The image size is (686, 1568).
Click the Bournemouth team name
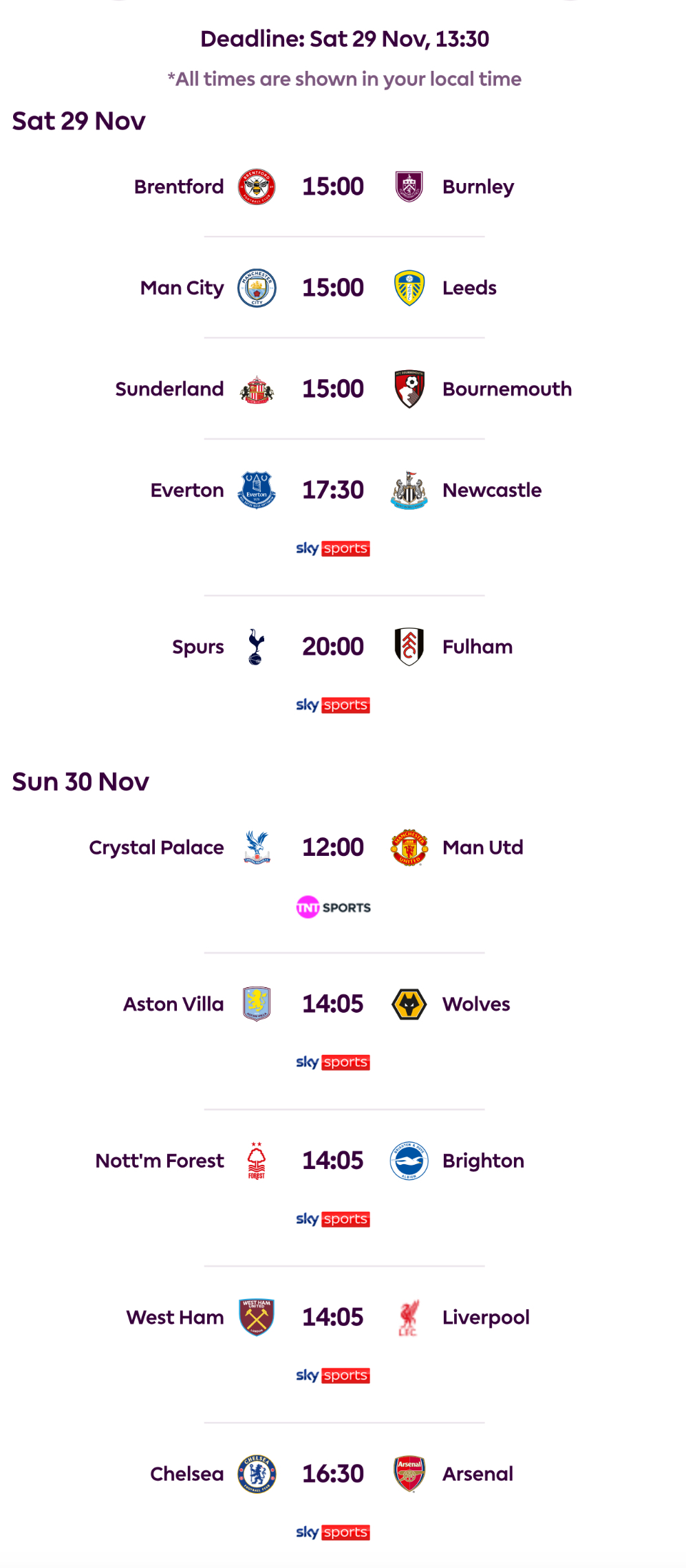click(x=507, y=389)
